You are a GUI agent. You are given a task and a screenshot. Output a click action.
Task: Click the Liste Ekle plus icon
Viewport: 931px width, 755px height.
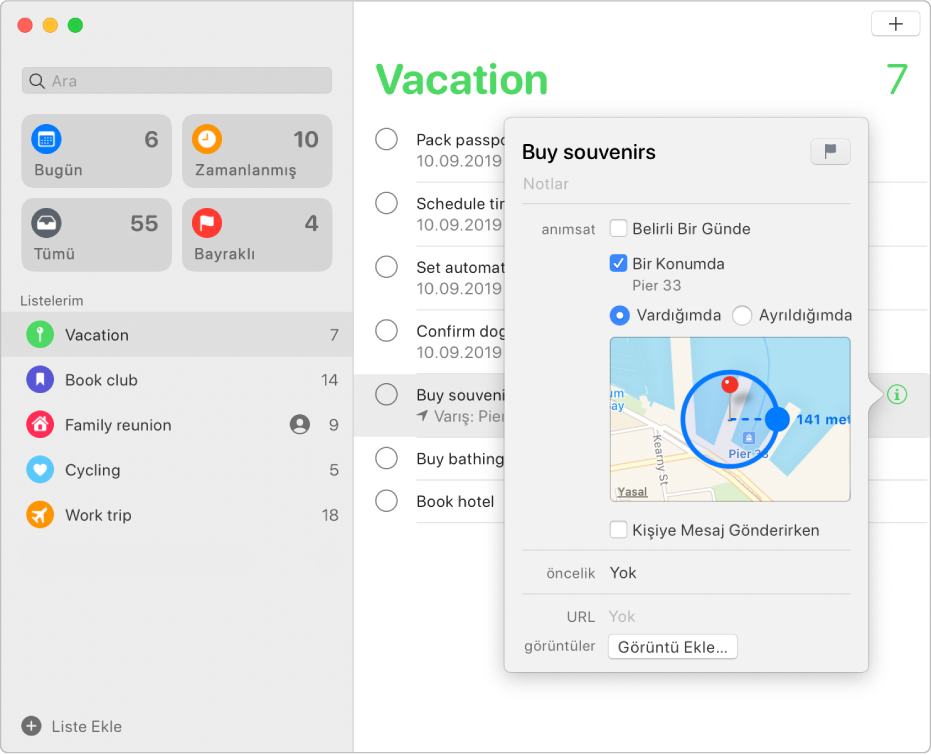(x=31, y=726)
